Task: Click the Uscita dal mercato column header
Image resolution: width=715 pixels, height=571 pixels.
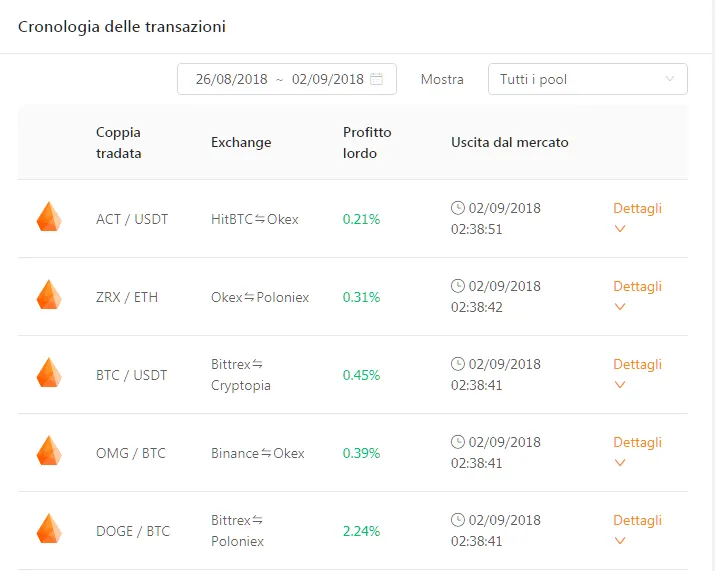Action: pyautogui.click(x=510, y=143)
